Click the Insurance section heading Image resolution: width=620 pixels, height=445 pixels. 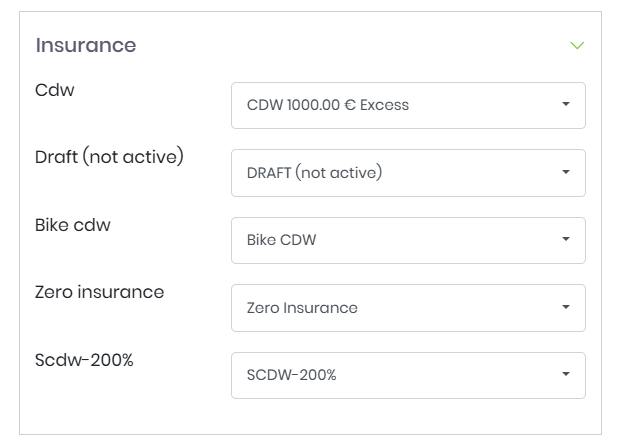[86, 45]
